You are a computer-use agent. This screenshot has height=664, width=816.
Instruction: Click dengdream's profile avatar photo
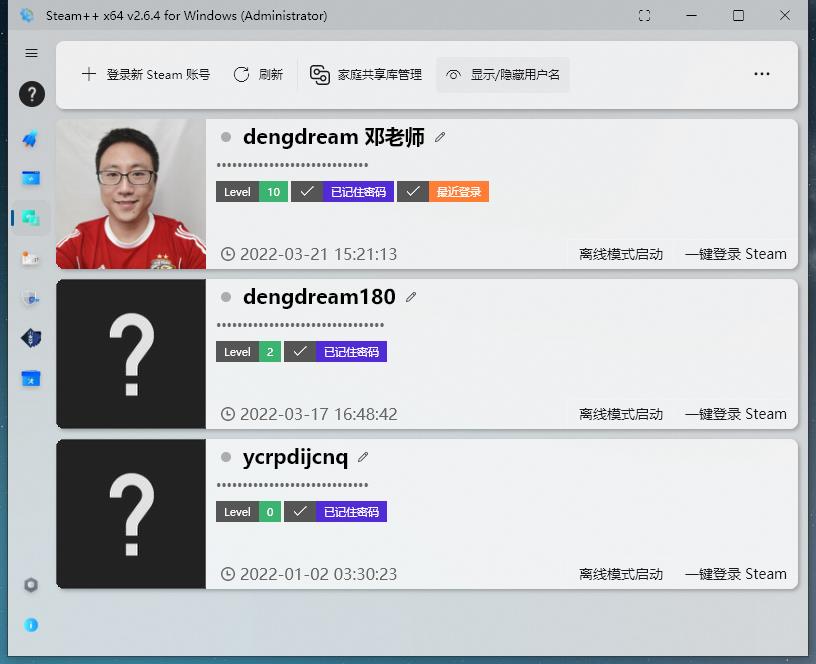click(131, 194)
